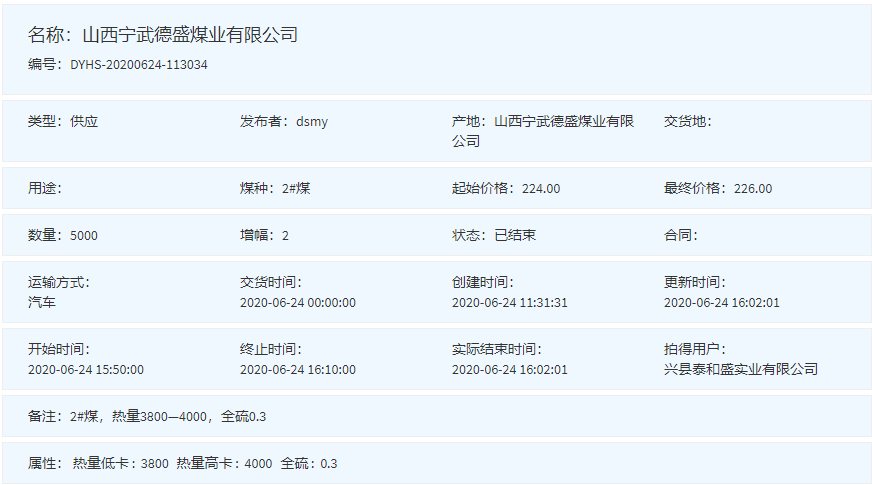Click the 合同 label
This screenshot has width=872, height=485.
[681, 236]
